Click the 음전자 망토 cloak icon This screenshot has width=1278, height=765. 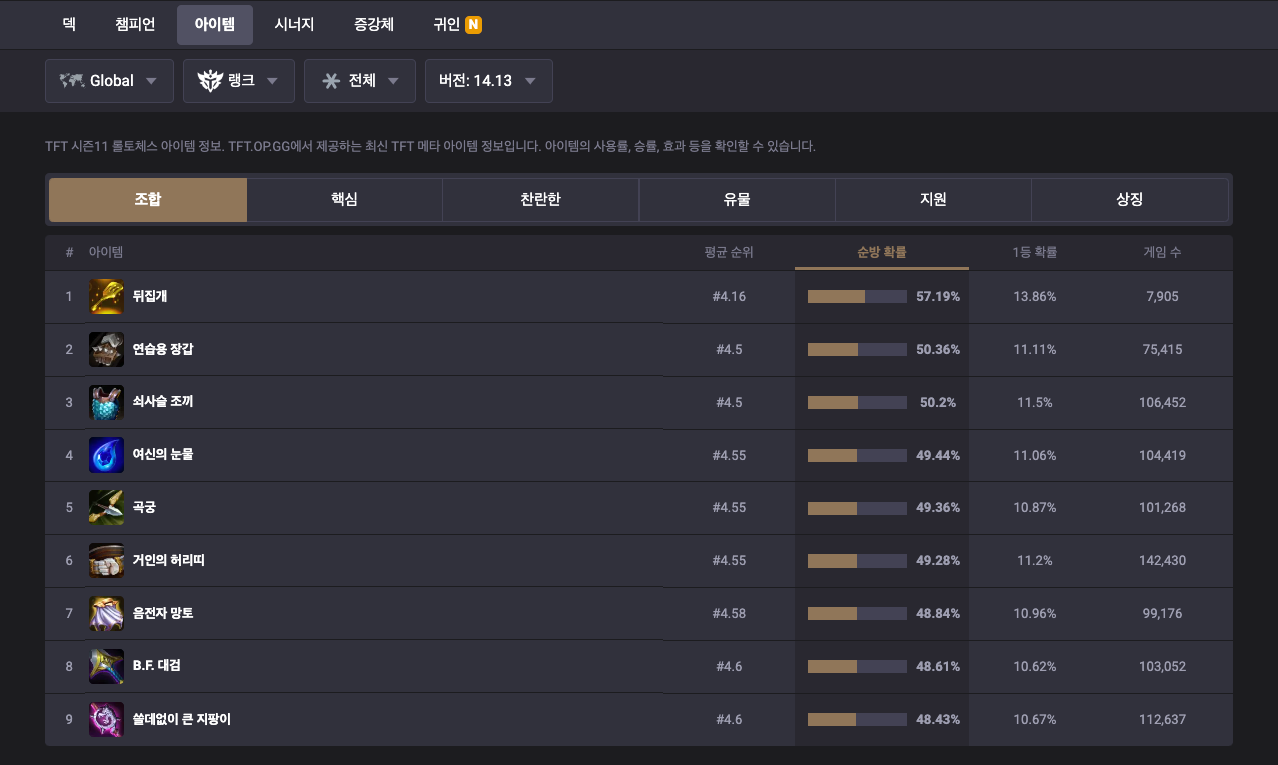106,614
